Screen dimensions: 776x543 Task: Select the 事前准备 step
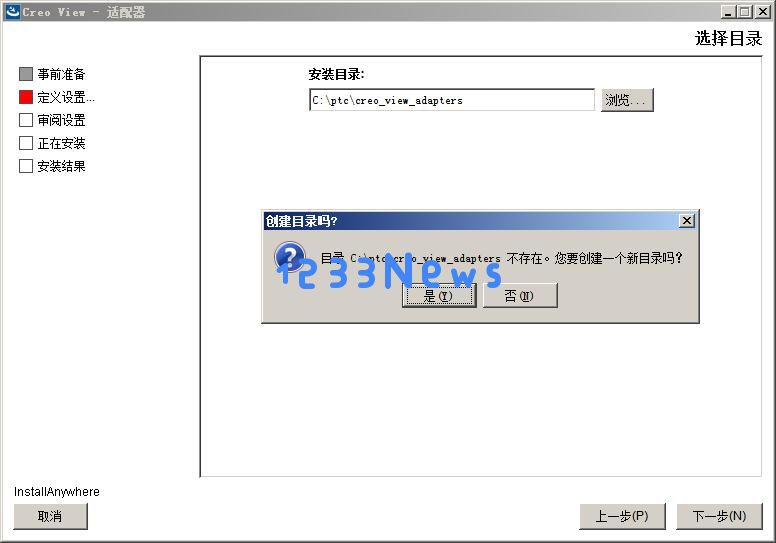click(x=61, y=74)
